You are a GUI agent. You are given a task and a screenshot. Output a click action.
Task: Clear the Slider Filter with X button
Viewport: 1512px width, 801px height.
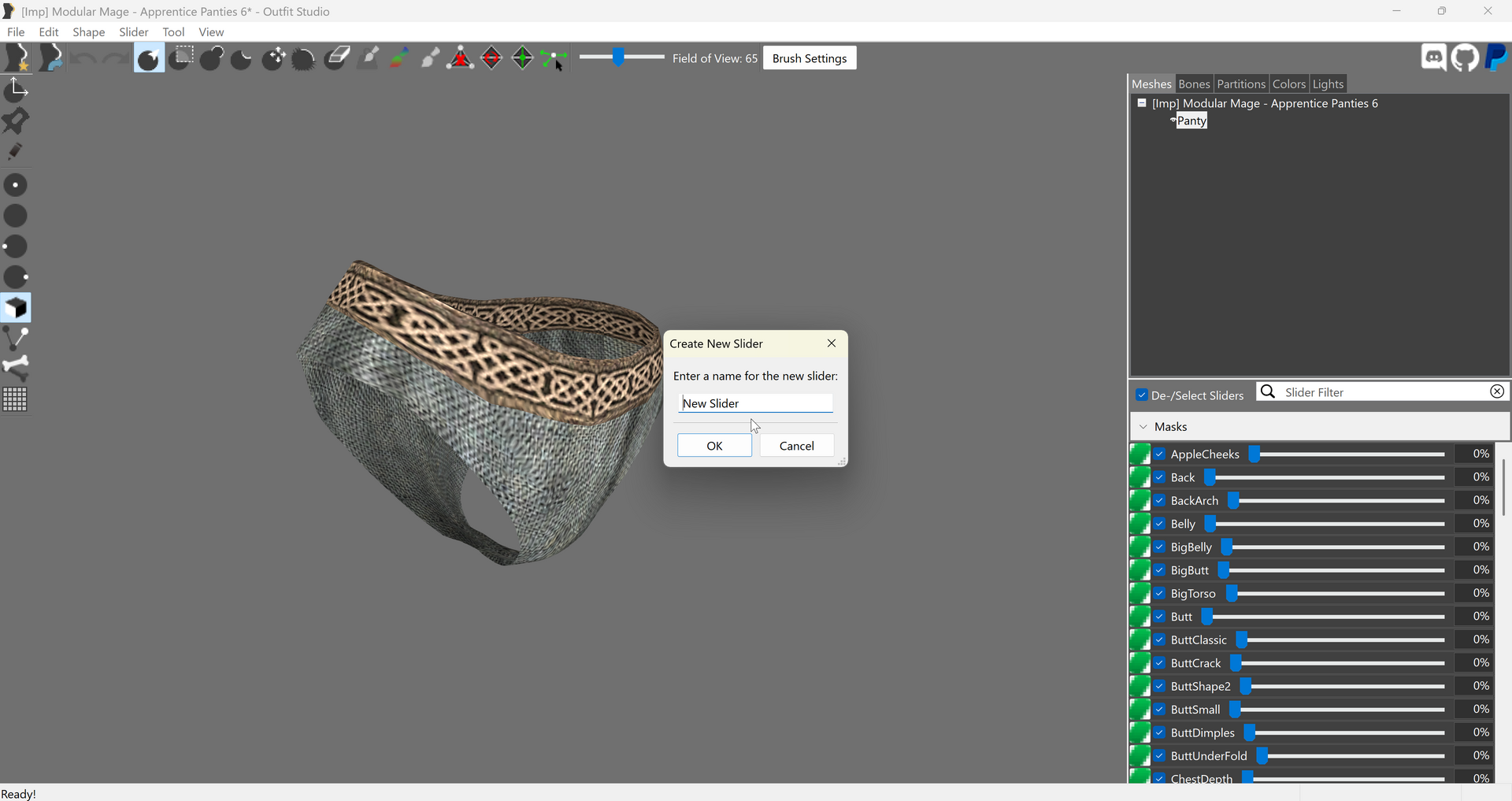point(1497,391)
